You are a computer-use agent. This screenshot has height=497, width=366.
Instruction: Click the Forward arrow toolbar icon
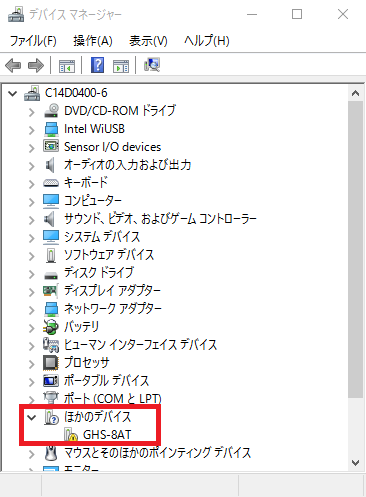point(36,65)
